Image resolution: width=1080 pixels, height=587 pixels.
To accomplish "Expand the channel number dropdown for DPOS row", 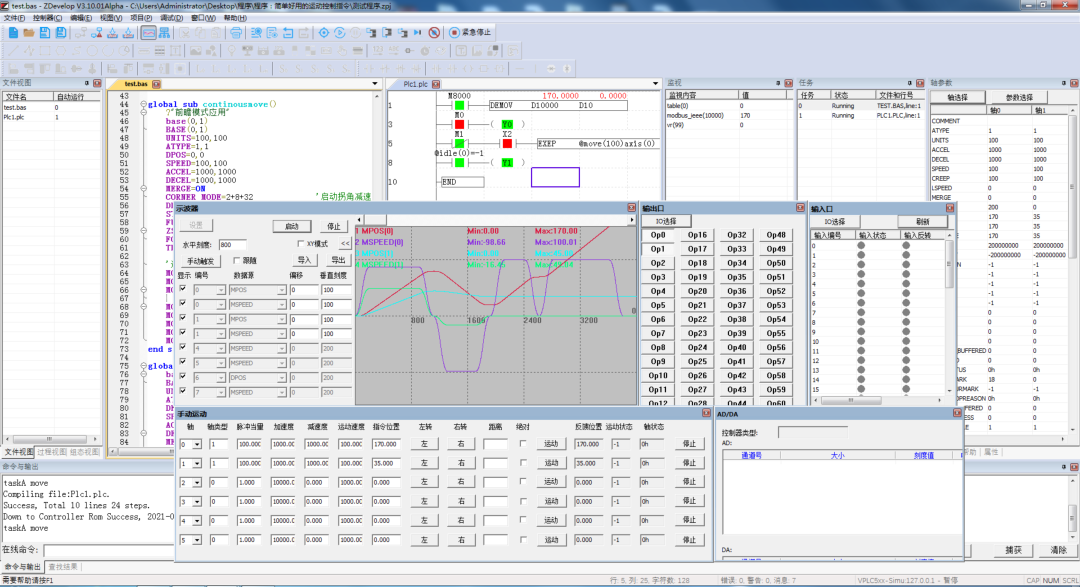I will tap(222, 378).
